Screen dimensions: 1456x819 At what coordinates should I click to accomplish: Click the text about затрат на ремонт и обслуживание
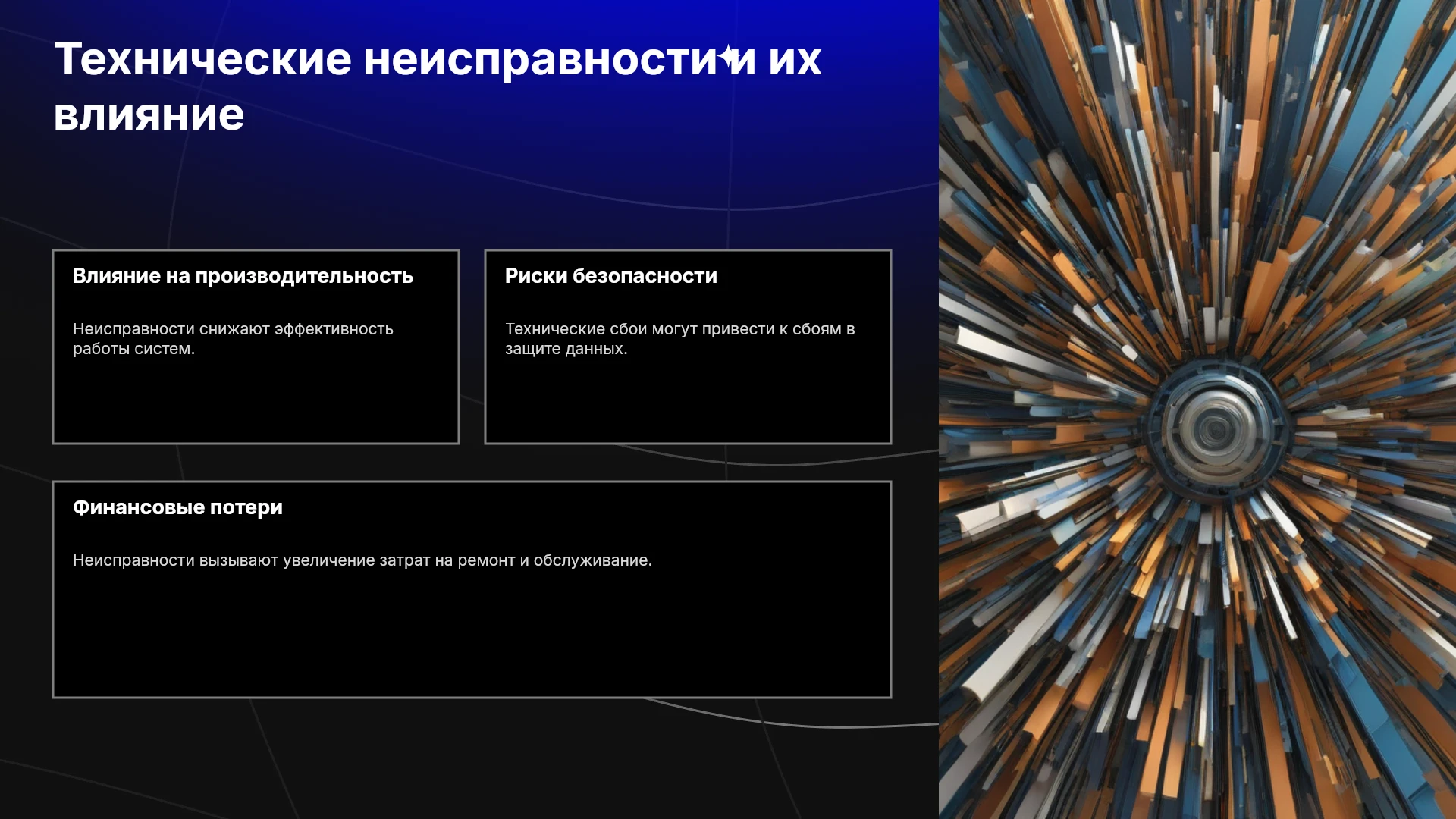pos(362,560)
